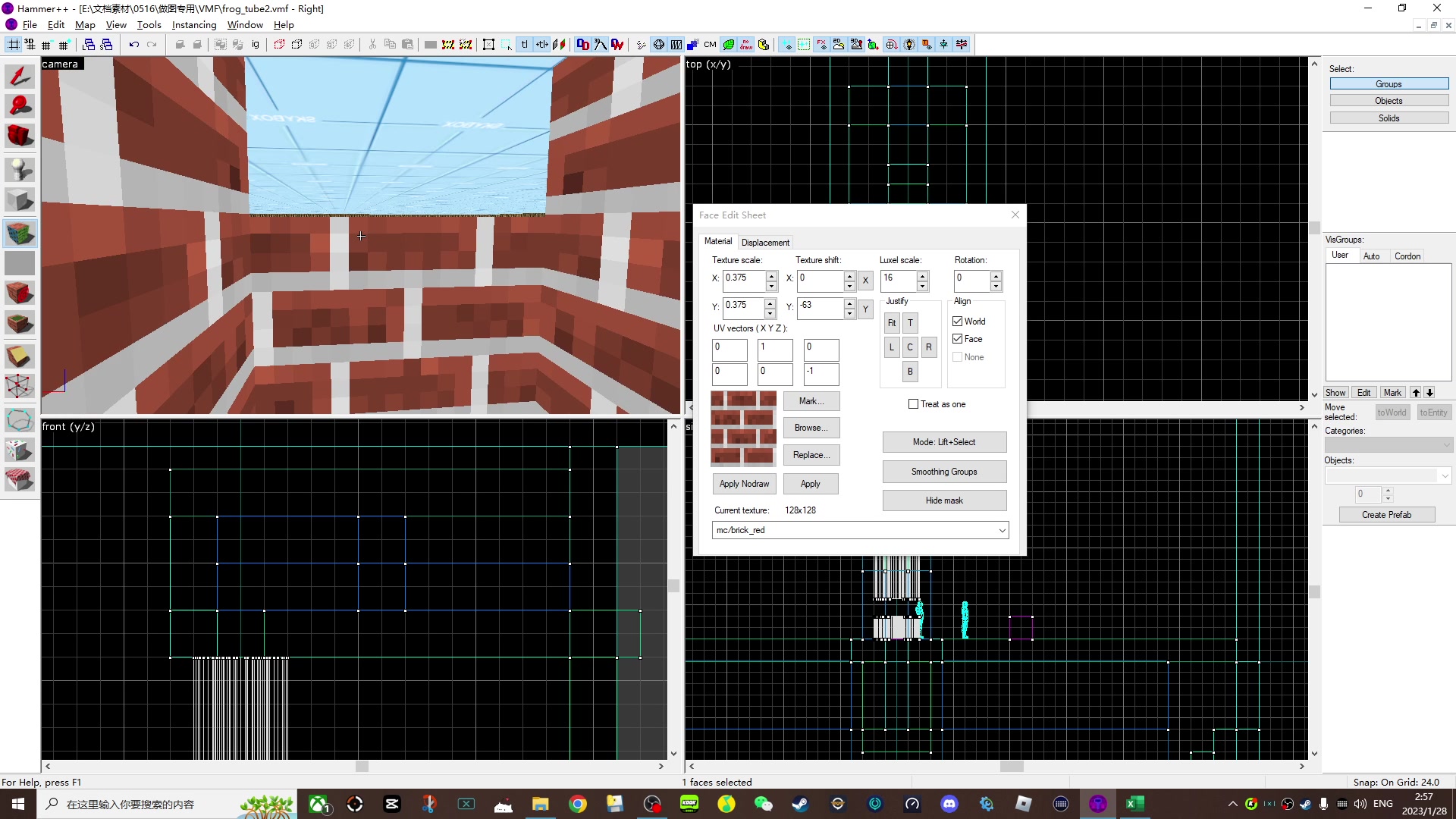This screenshot has width=1456, height=819.
Task: Toggle 2D grid display icon
Action: coord(14,45)
